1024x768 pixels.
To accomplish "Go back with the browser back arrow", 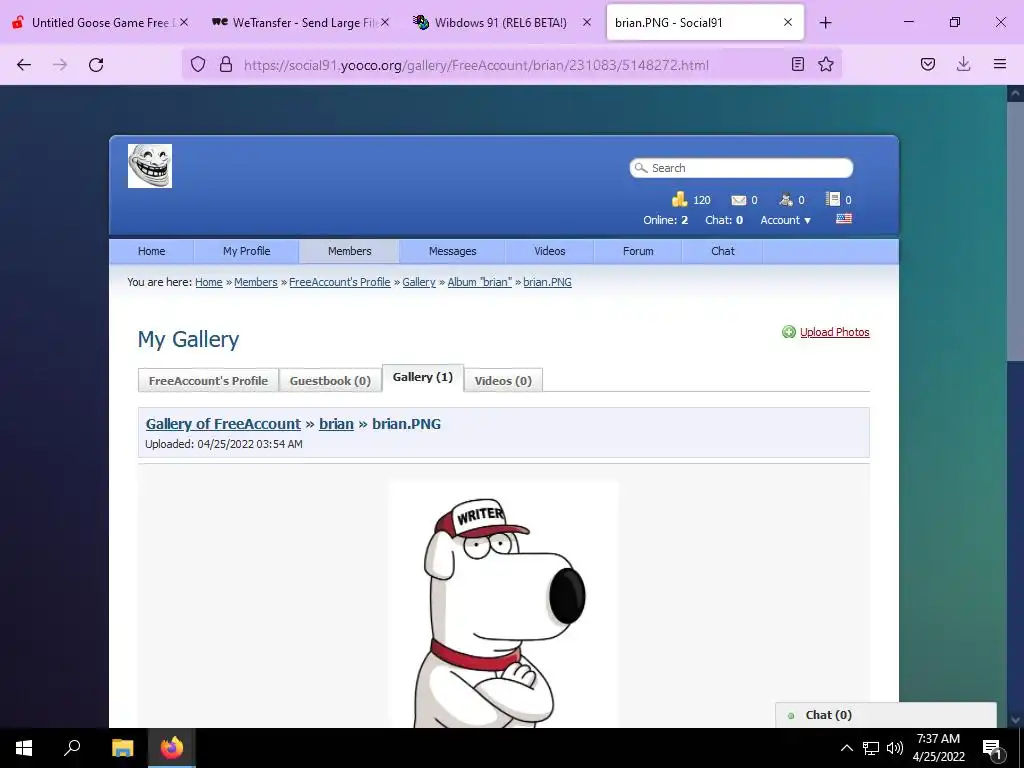I will pyautogui.click(x=24, y=64).
